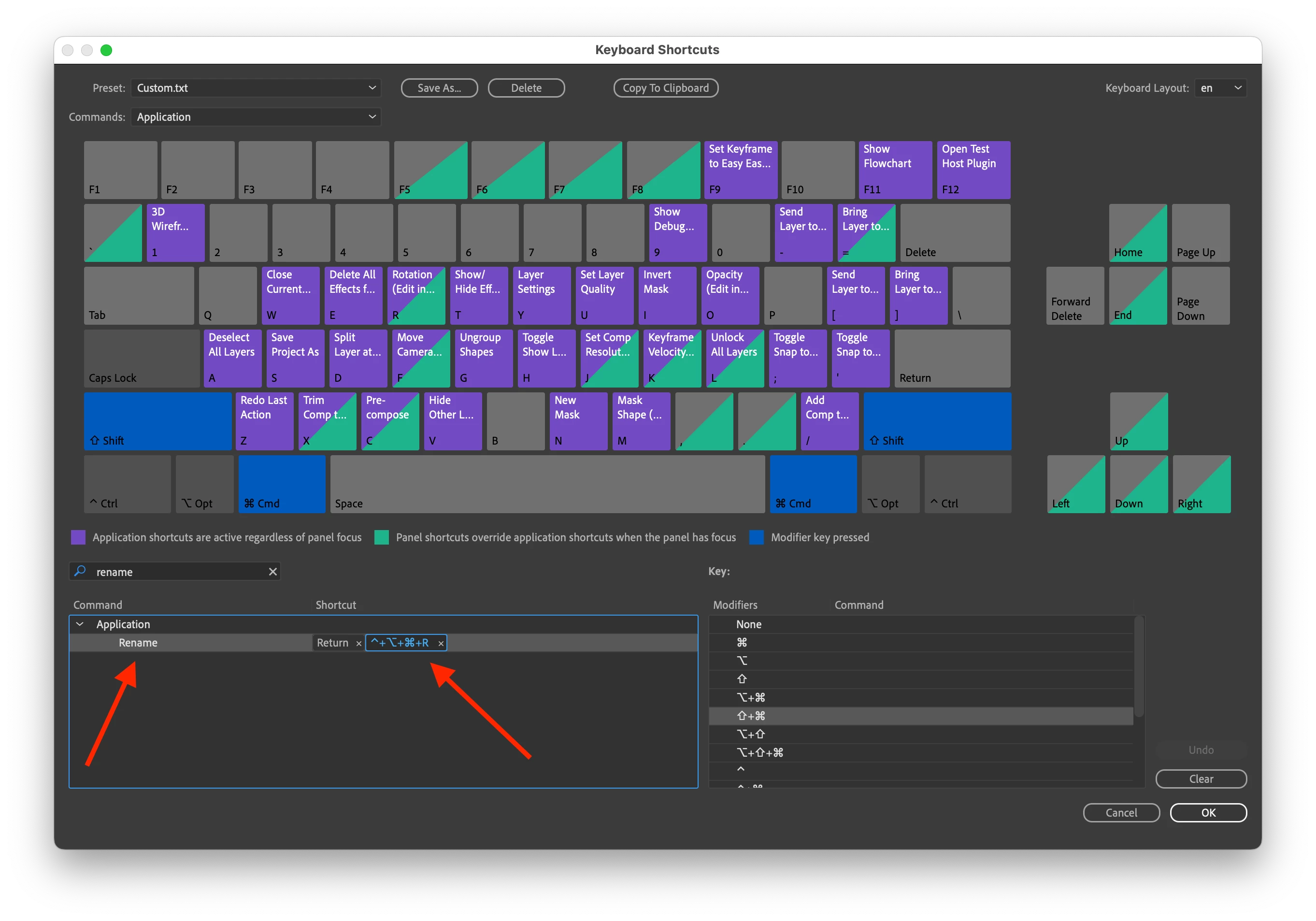
Task: Open the Commands Application dropdown
Action: tap(256, 117)
